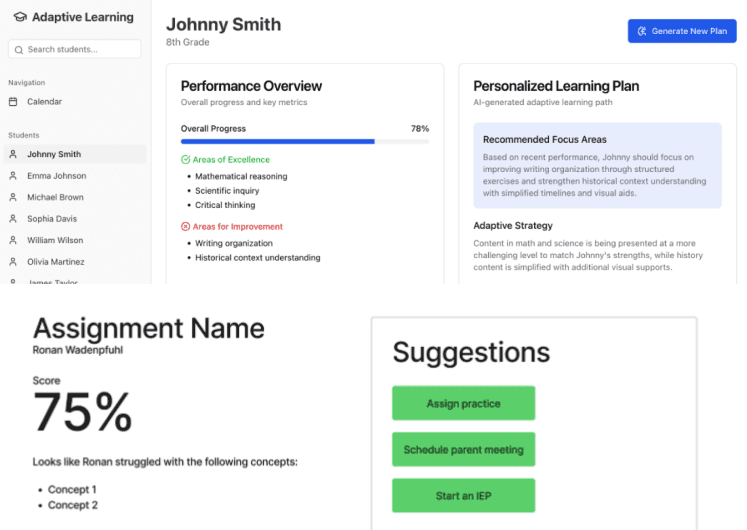Select William Wilson in the Students list

[x=75, y=240]
